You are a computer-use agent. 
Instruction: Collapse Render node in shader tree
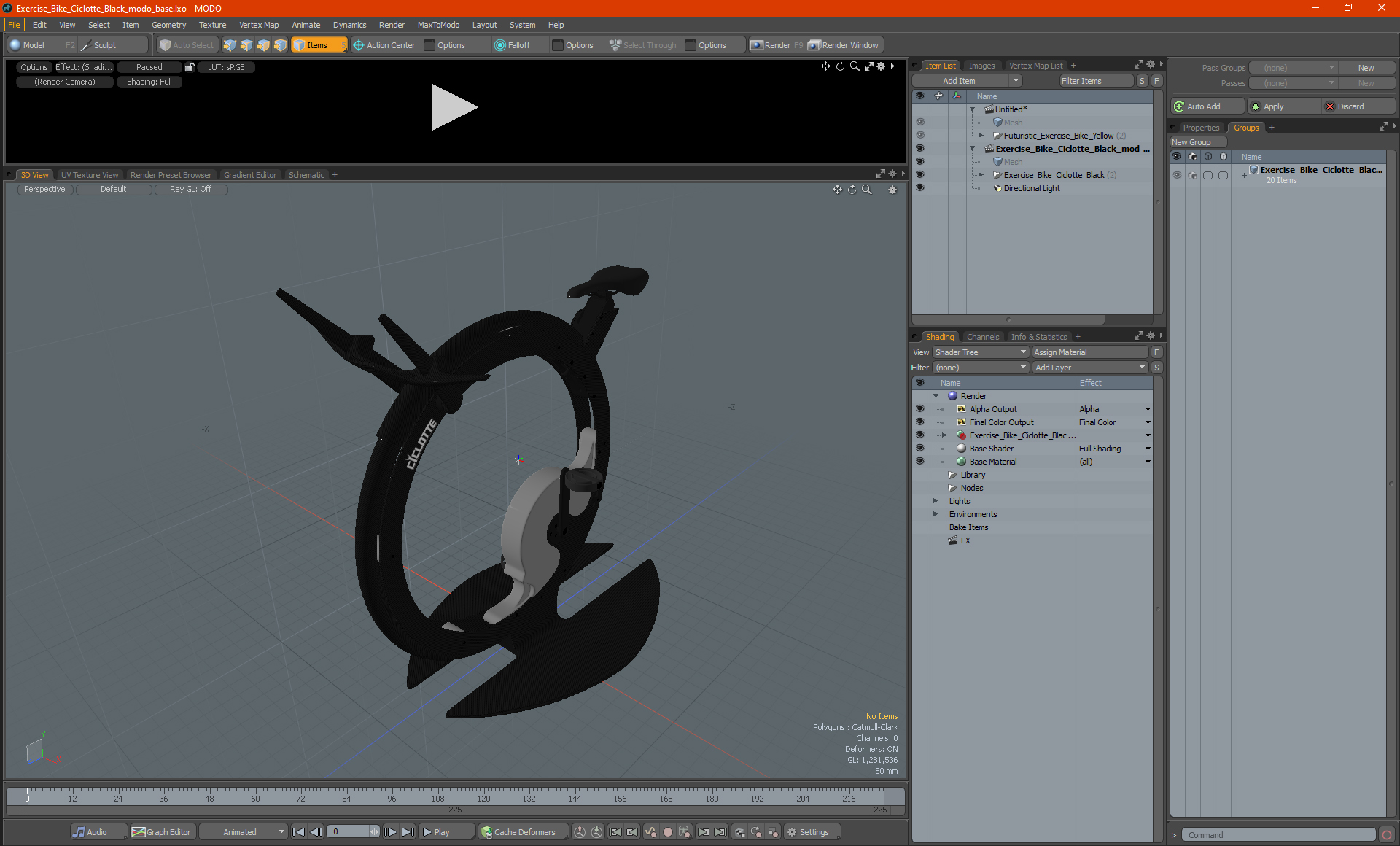click(x=936, y=396)
